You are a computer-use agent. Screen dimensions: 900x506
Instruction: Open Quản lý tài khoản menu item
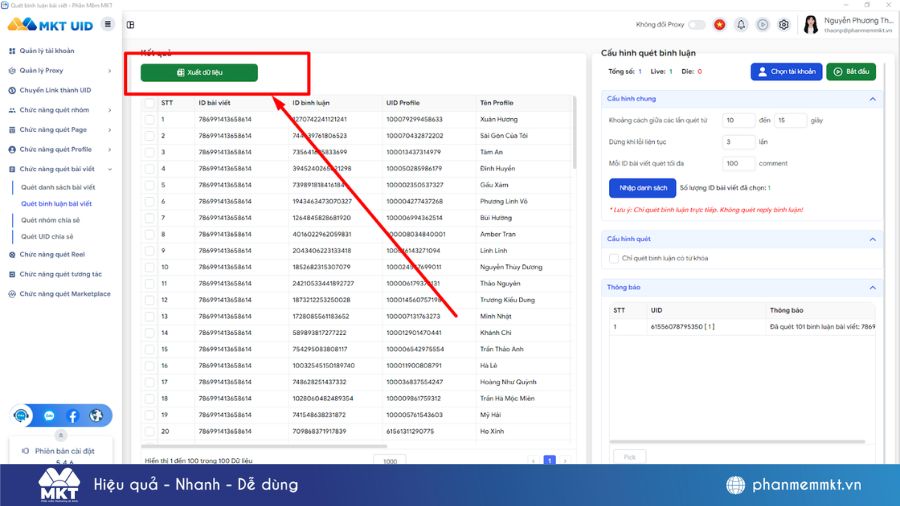[47, 51]
